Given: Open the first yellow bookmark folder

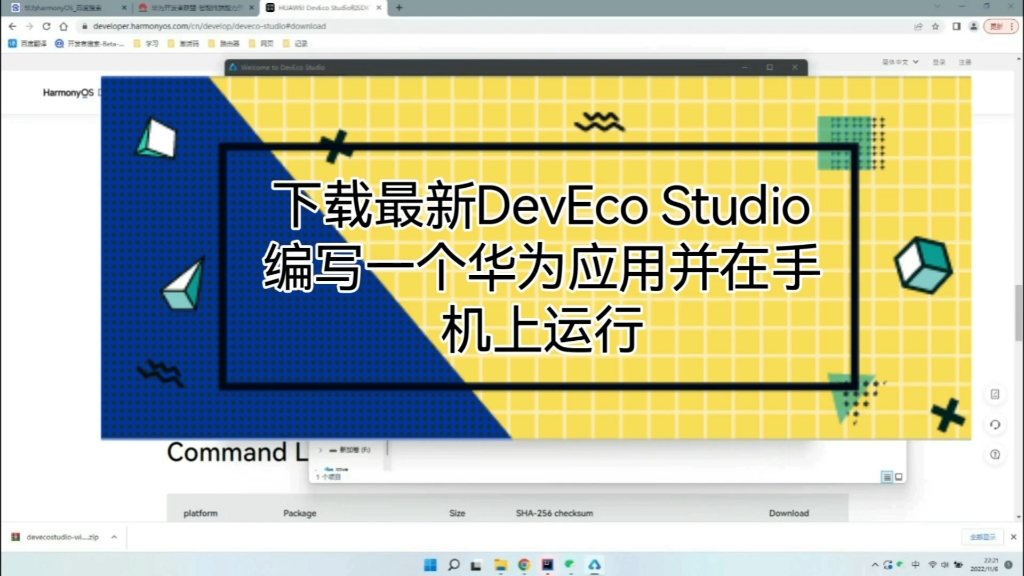Looking at the screenshot, I should pyautogui.click(x=146, y=43).
